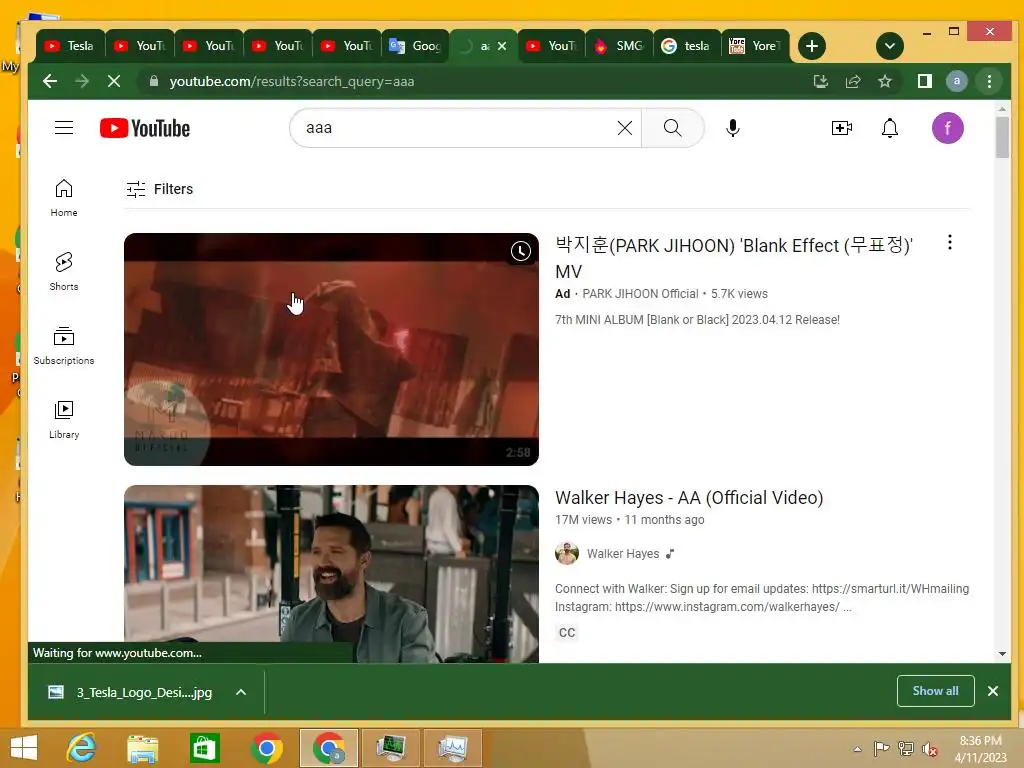1024x768 pixels.
Task: Click the CC badge on Walker Hayes video
Action: pyautogui.click(x=567, y=632)
